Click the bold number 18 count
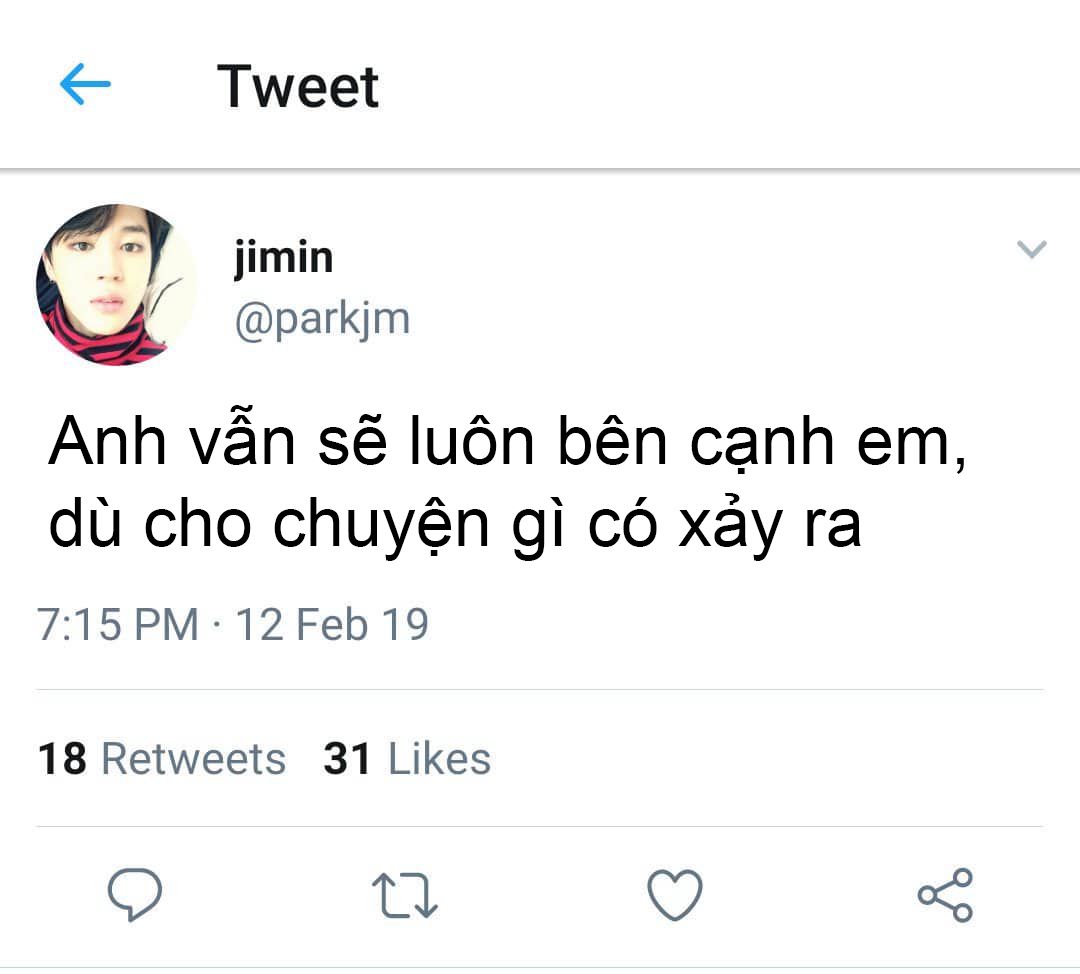 [x=63, y=759]
